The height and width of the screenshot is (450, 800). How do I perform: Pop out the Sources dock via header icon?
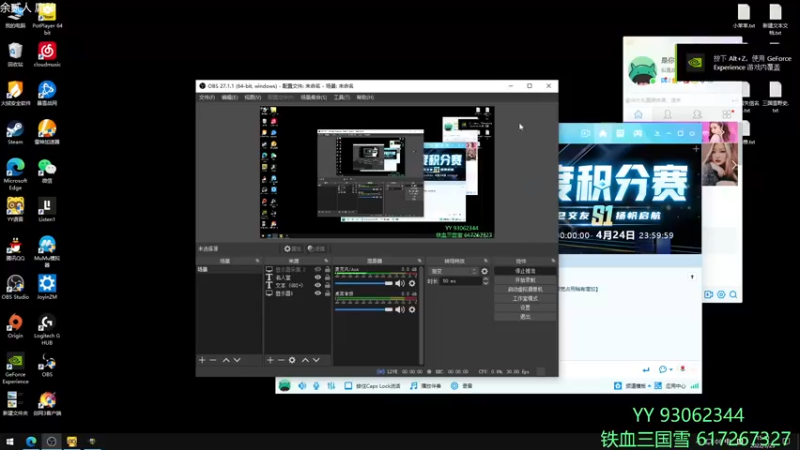pyautogui.click(x=326, y=261)
